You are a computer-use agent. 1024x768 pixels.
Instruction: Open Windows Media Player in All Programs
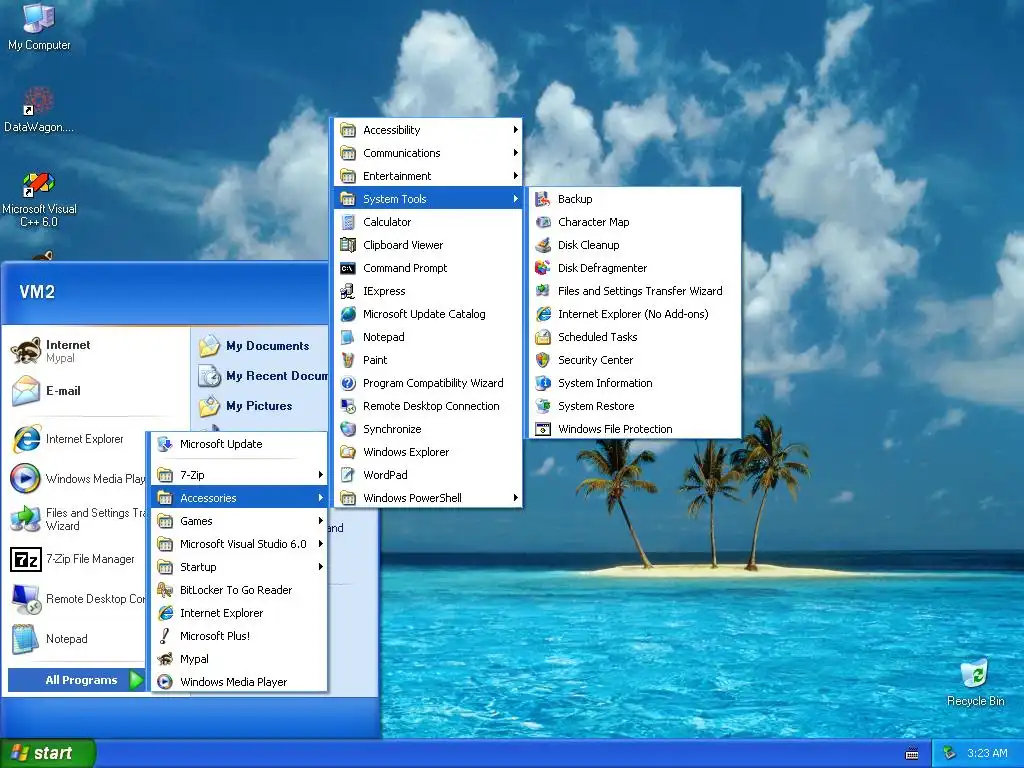point(239,682)
